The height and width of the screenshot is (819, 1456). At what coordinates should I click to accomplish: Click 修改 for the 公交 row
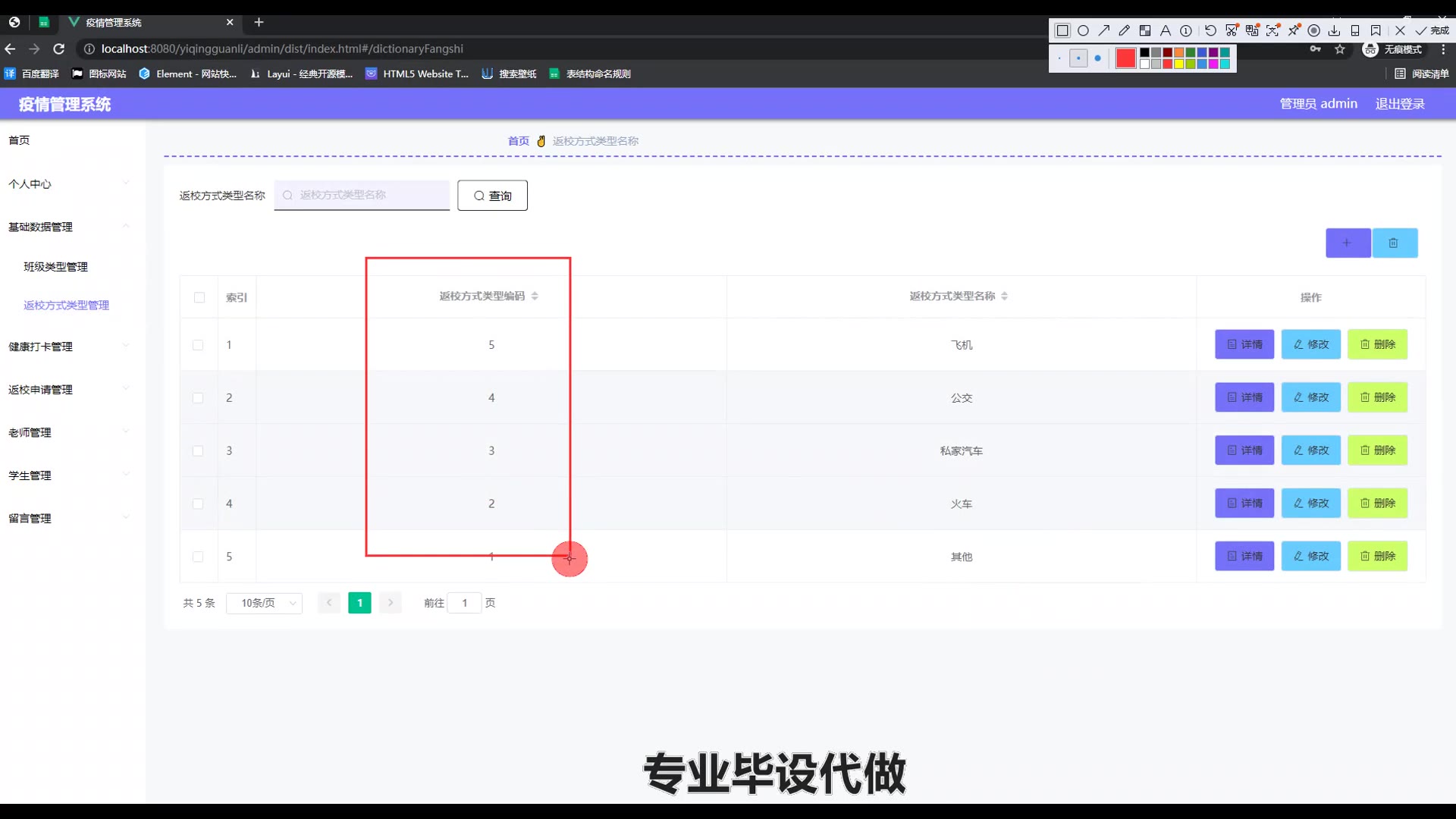[x=1310, y=397]
